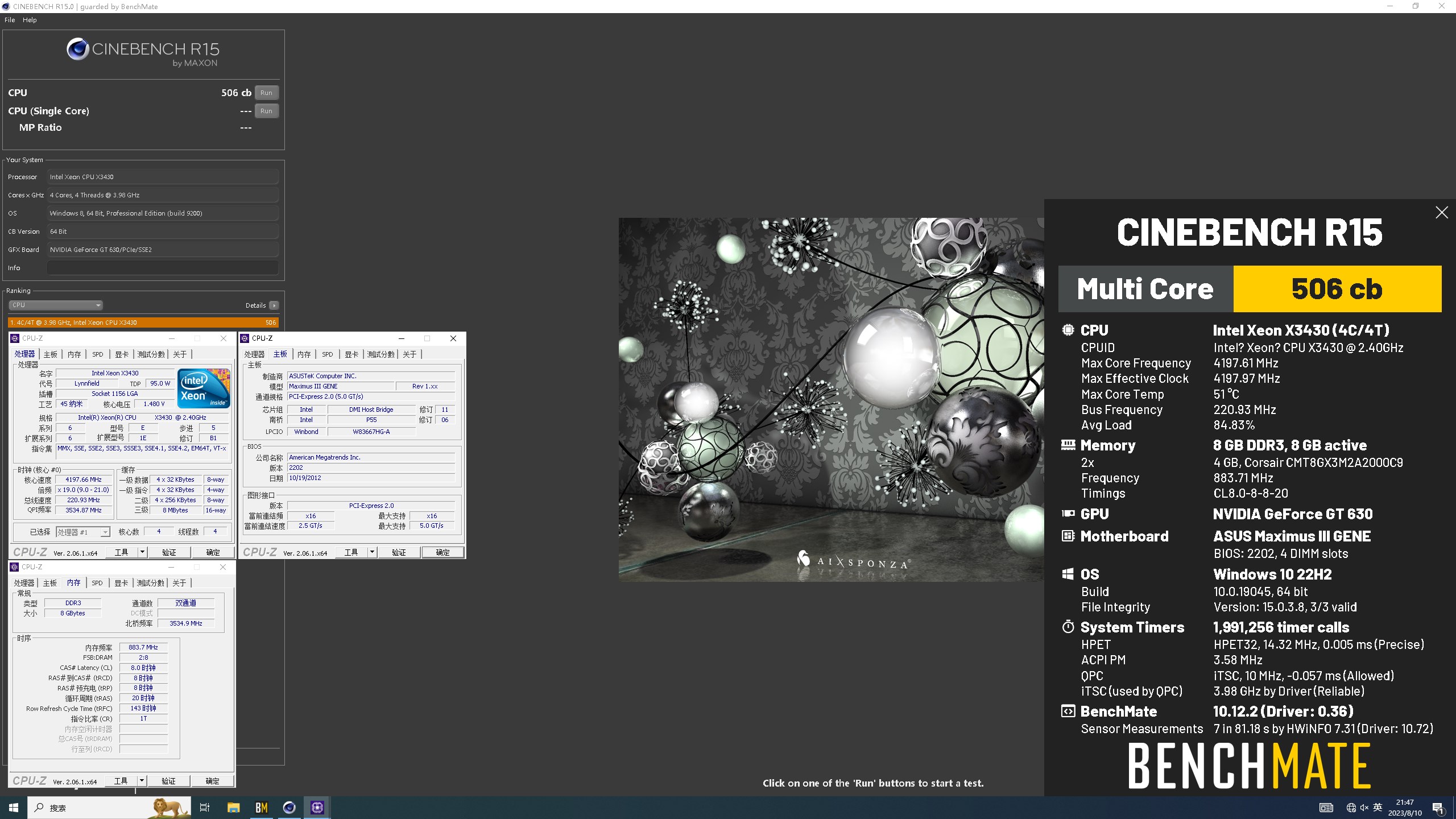Expand the Ranking CPU dropdown
This screenshot has width=1456, height=819.
tap(56, 305)
